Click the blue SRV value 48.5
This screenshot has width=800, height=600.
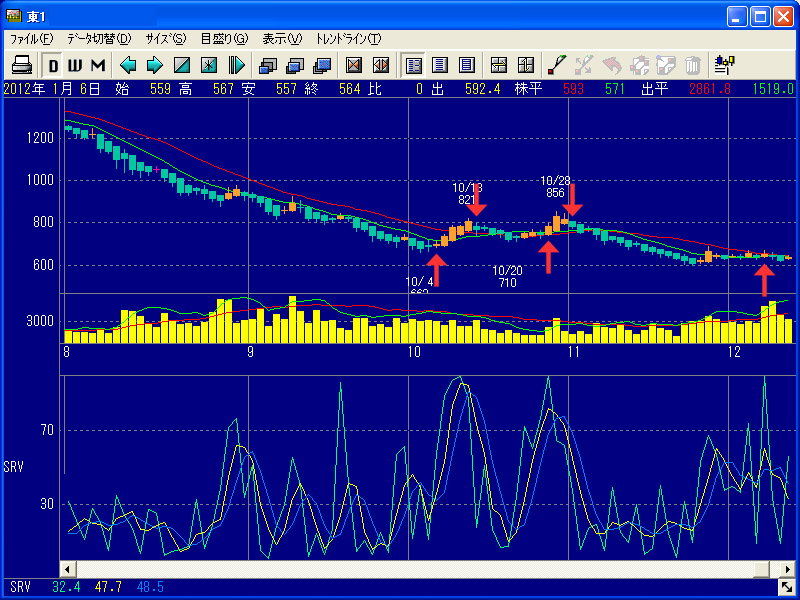point(150,587)
